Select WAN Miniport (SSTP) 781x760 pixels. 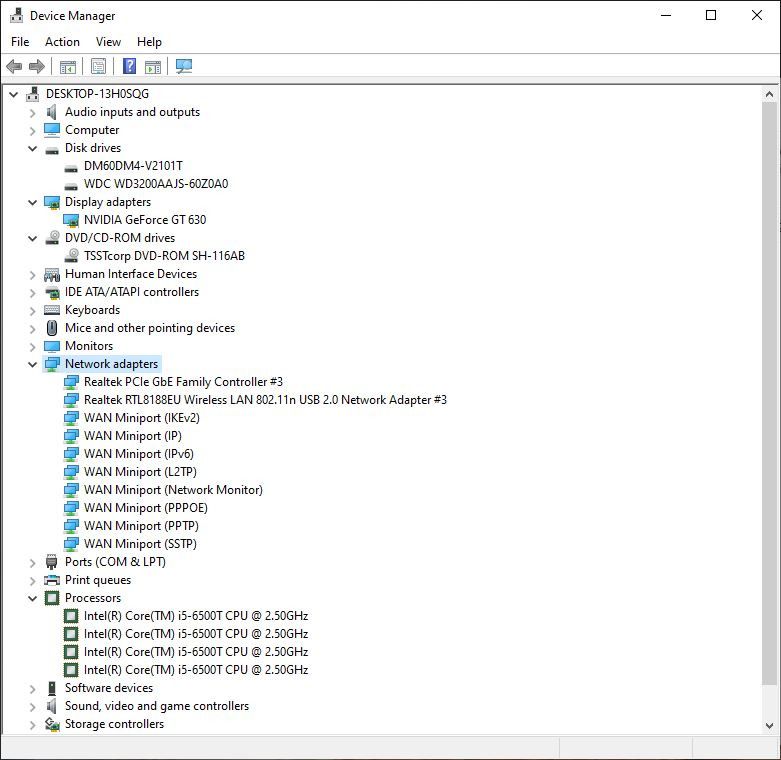click(x=140, y=544)
